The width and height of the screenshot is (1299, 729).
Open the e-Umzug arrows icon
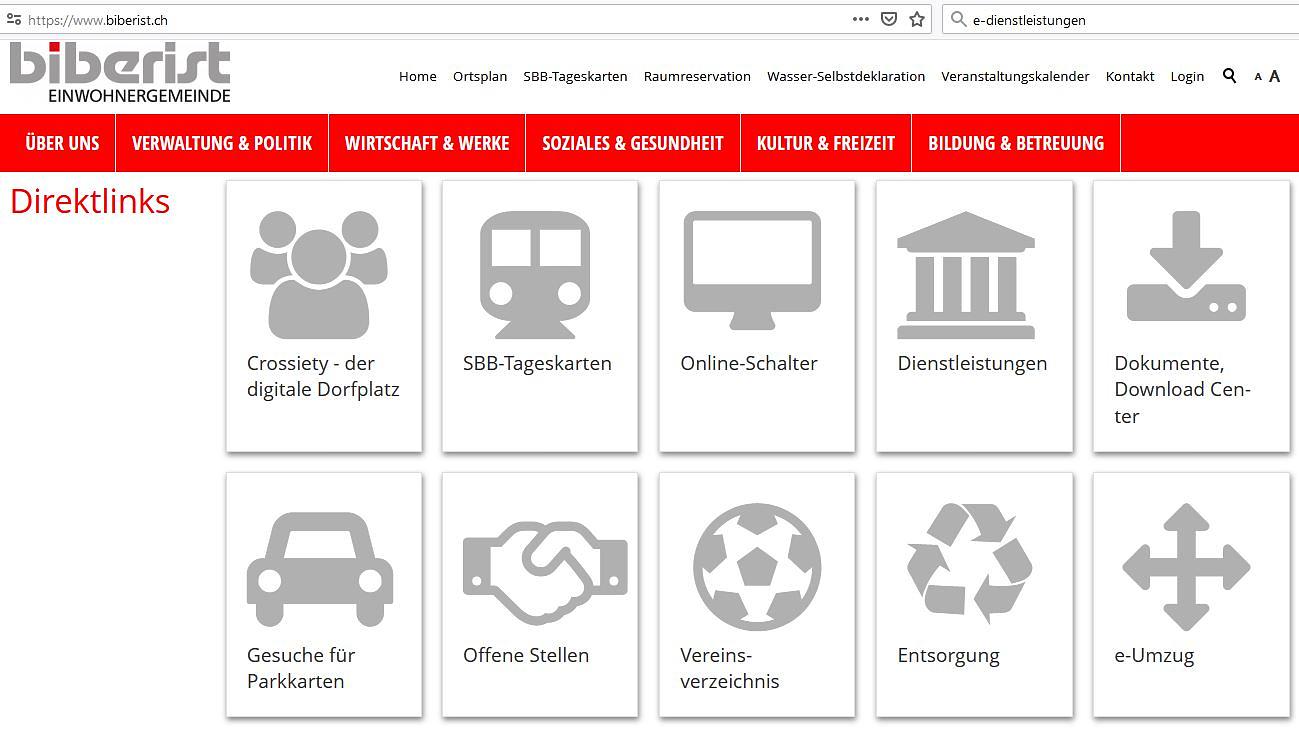tap(1186, 567)
